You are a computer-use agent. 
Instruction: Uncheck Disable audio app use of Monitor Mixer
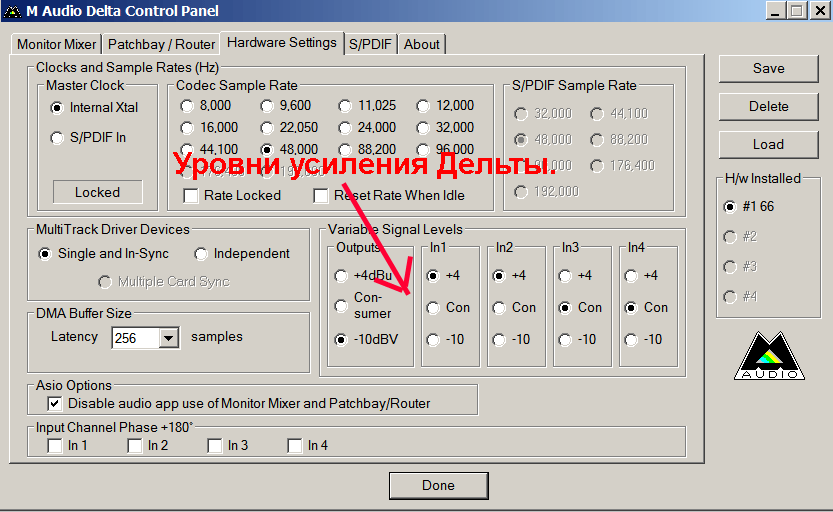point(55,404)
